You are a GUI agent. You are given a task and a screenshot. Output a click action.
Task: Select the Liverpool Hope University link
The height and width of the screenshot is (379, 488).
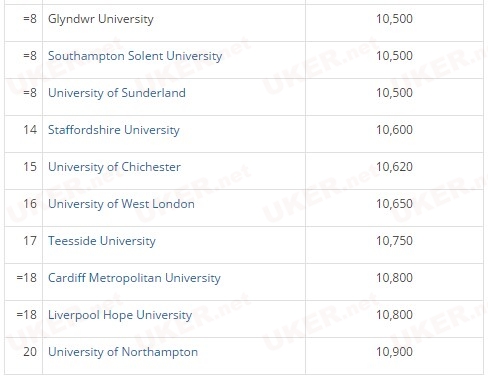point(120,315)
